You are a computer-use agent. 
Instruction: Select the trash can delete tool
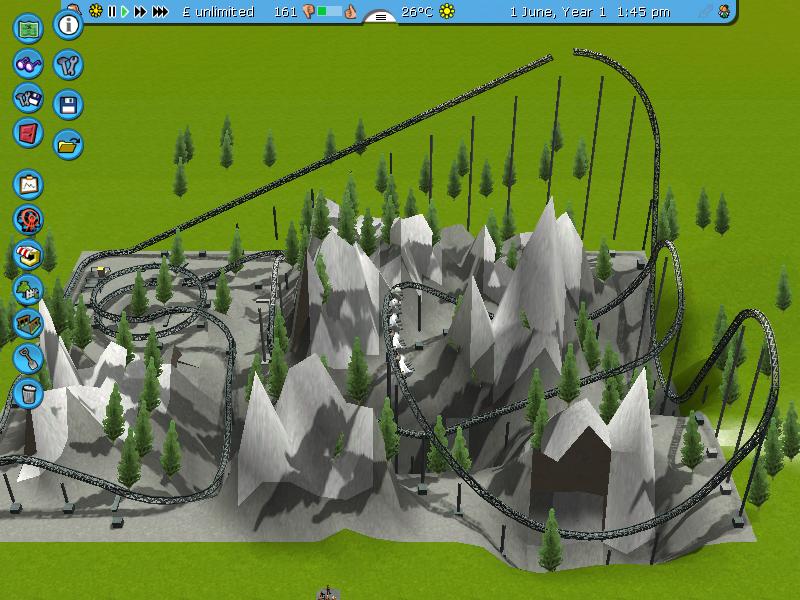point(28,393)
